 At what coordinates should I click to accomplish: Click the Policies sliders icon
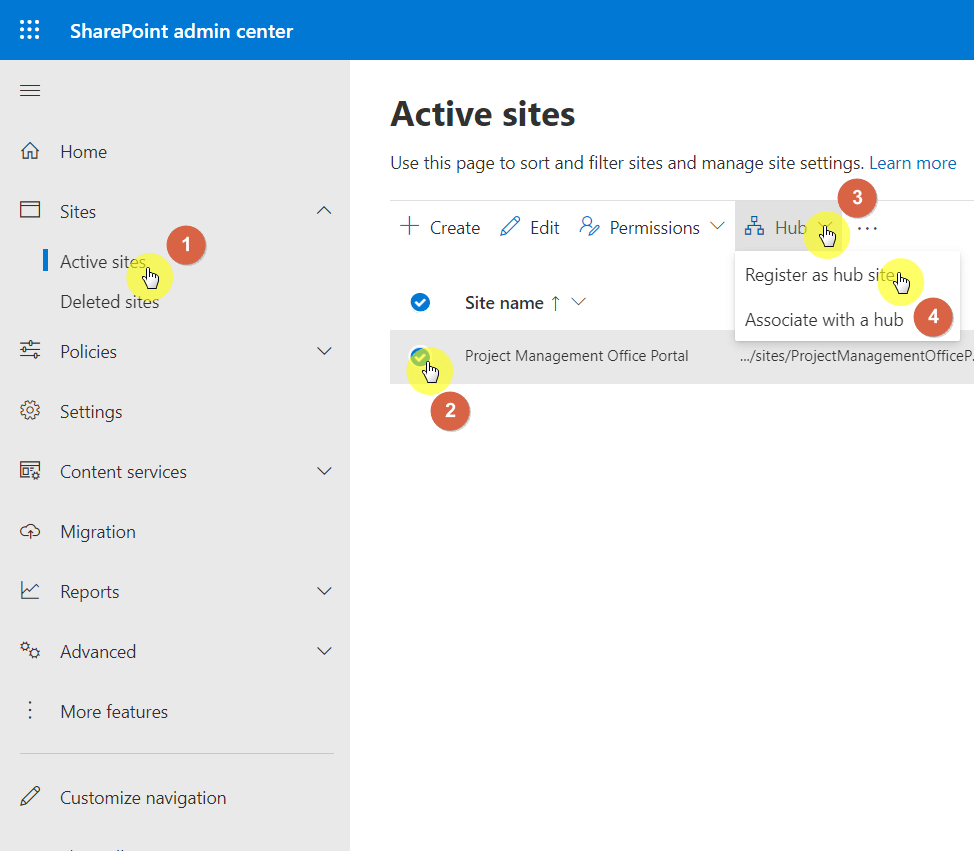click(x=30, y=350)
